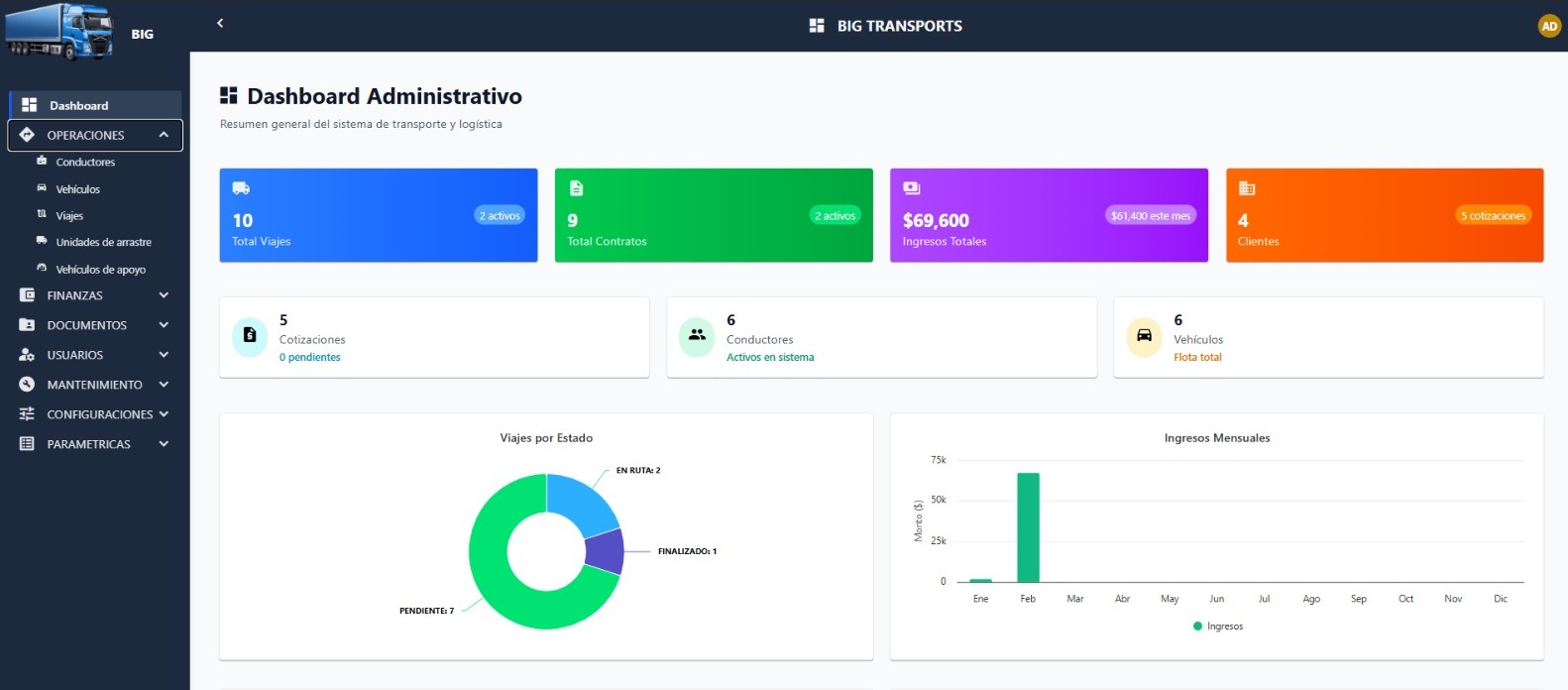Collapse the OPERACIONES menu section
Screen dimensions: 1568x690
click(164, 135)
